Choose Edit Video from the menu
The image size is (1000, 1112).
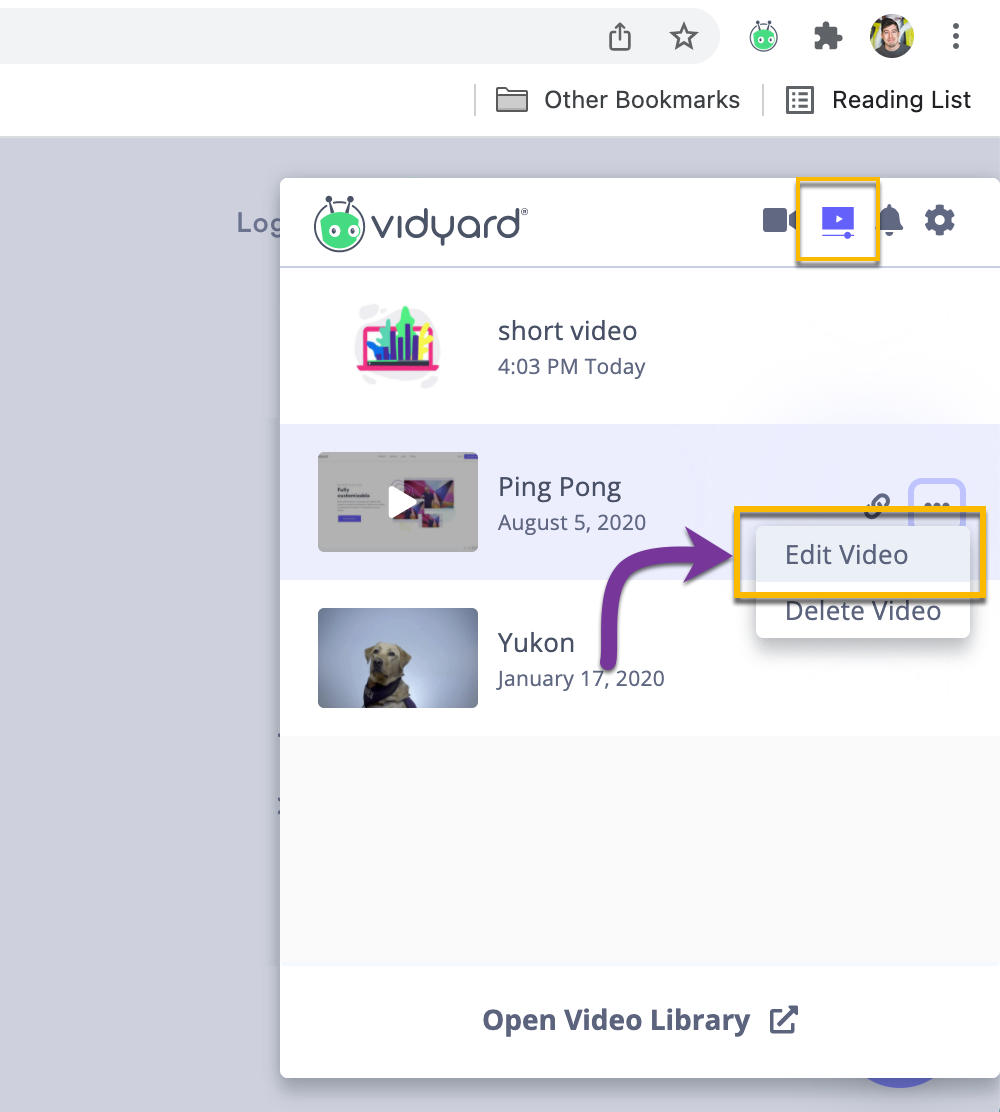click(862, 555)
